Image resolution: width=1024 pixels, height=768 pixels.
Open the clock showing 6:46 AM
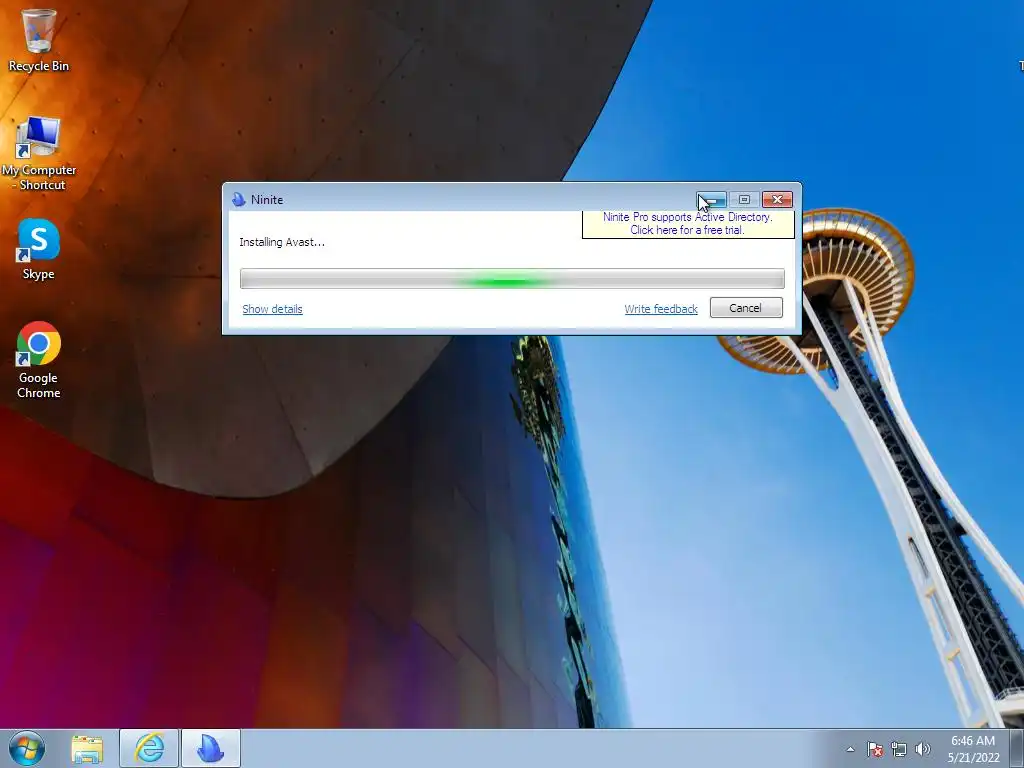(x=973, y=749)
